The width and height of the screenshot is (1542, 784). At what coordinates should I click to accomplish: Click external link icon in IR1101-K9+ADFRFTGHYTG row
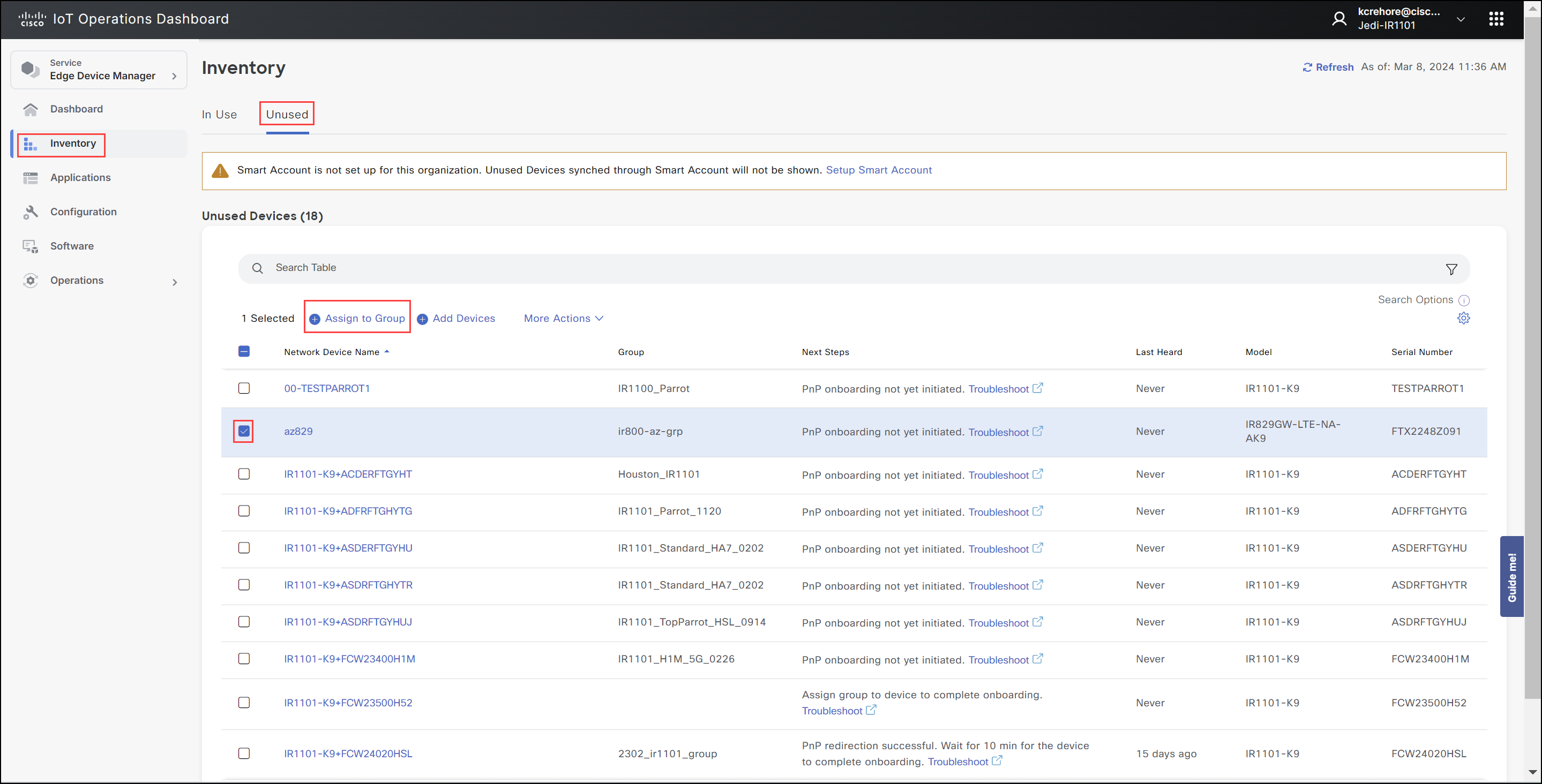click(1038, 511)
